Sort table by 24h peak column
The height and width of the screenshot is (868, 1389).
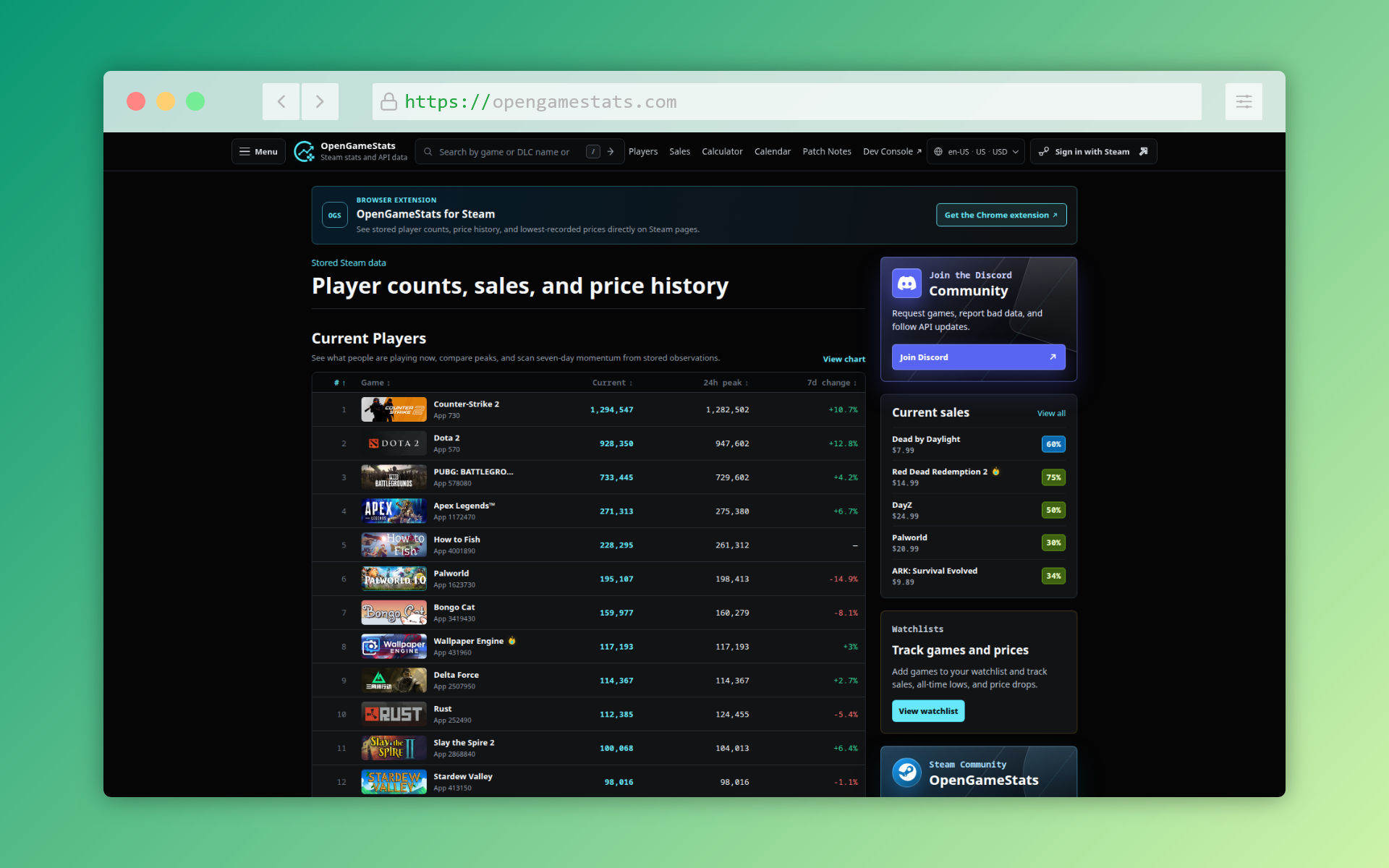tap(726, 383)
